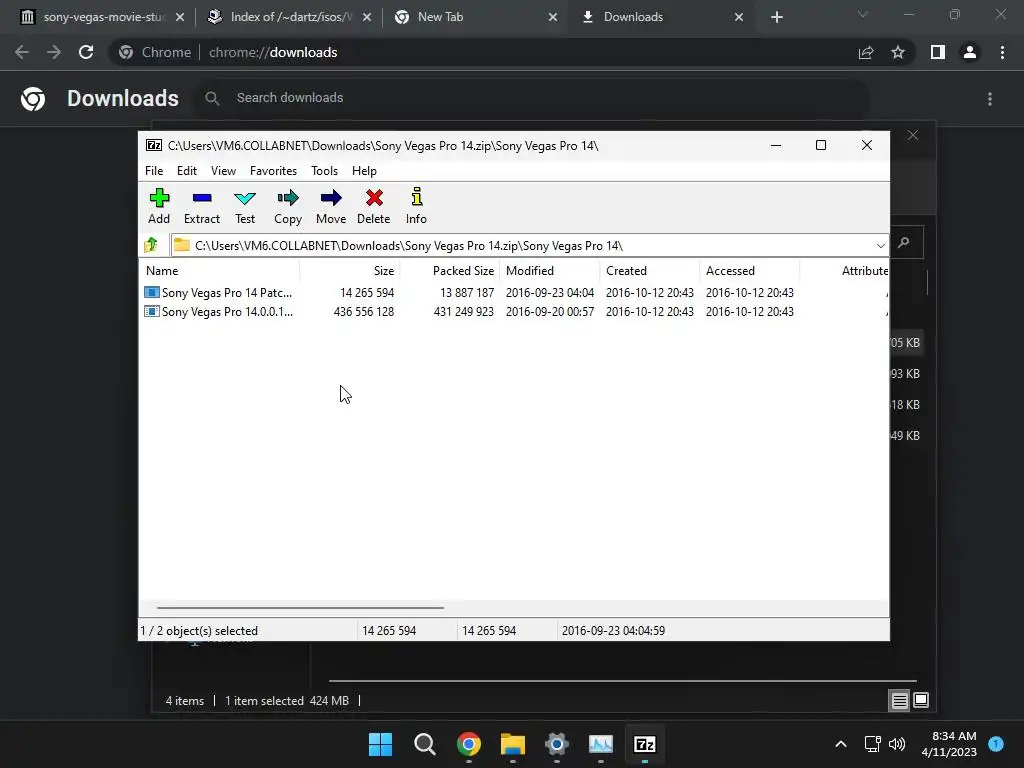Open Chrome three-dot main menu
Viewport: 1024px width, 768px height.
click(x=1002, y=52)
